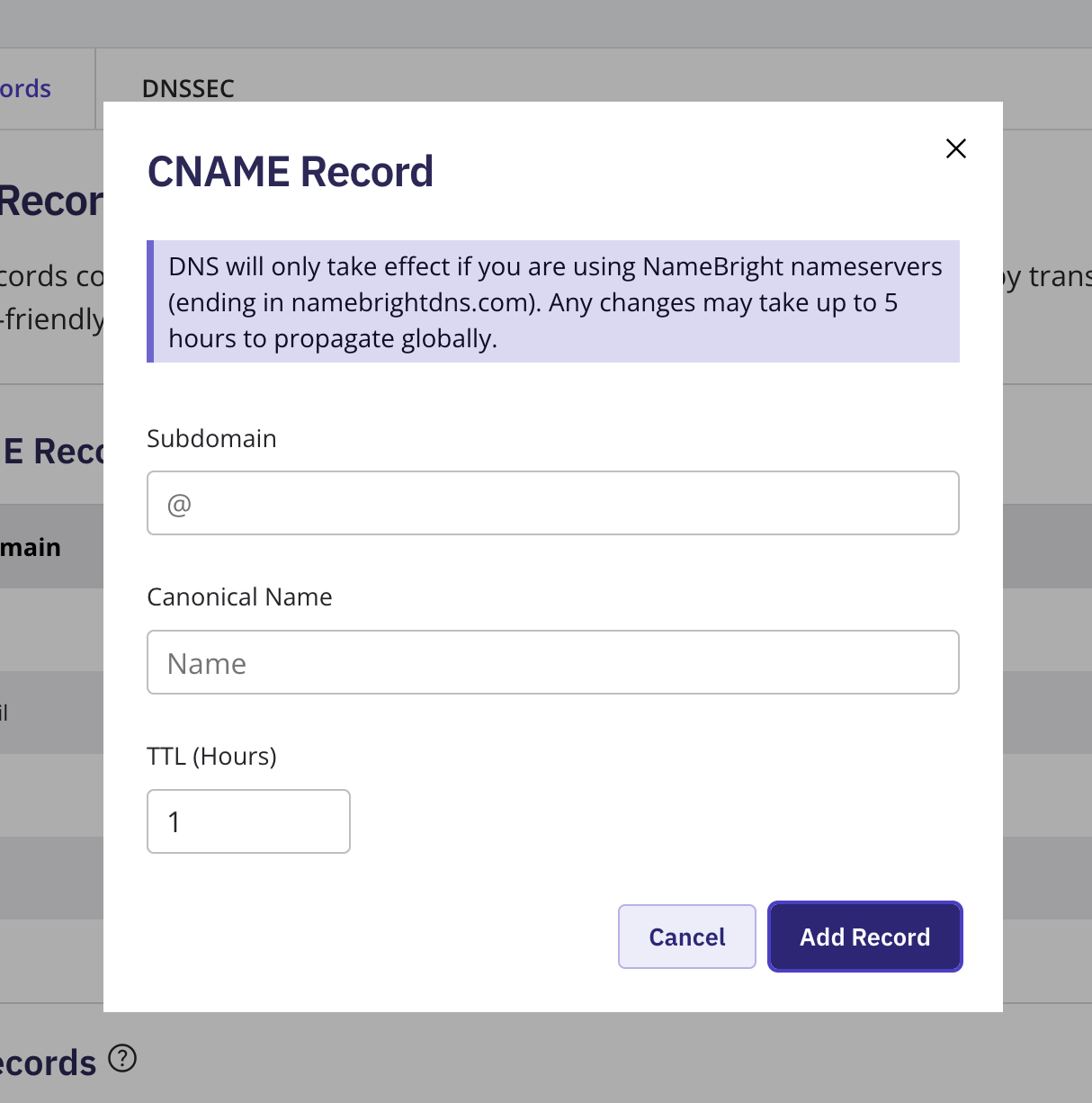The image size is (1092, 1103).
Task: Click the DNS nameservers notice text
Action: tap(555, 302)
